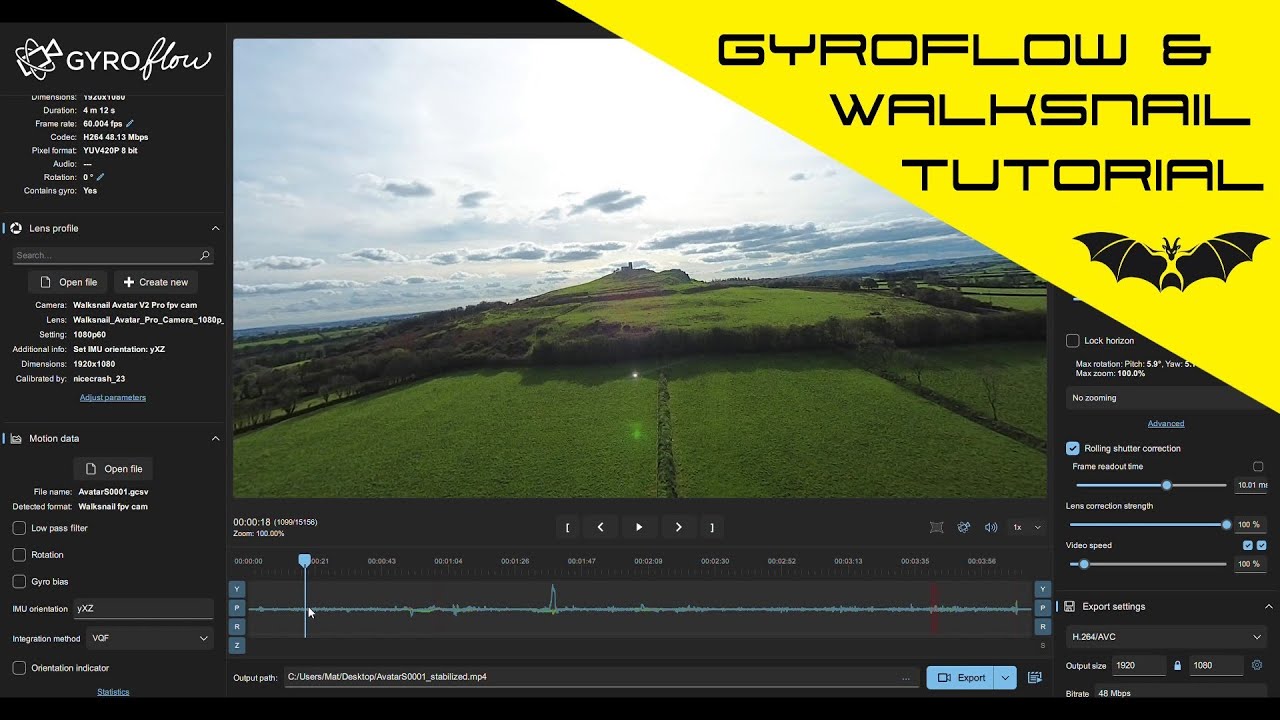Toggle P axis button left of gyro chart
Viewport: 1280px width, 720px height.
pos(237,608)
